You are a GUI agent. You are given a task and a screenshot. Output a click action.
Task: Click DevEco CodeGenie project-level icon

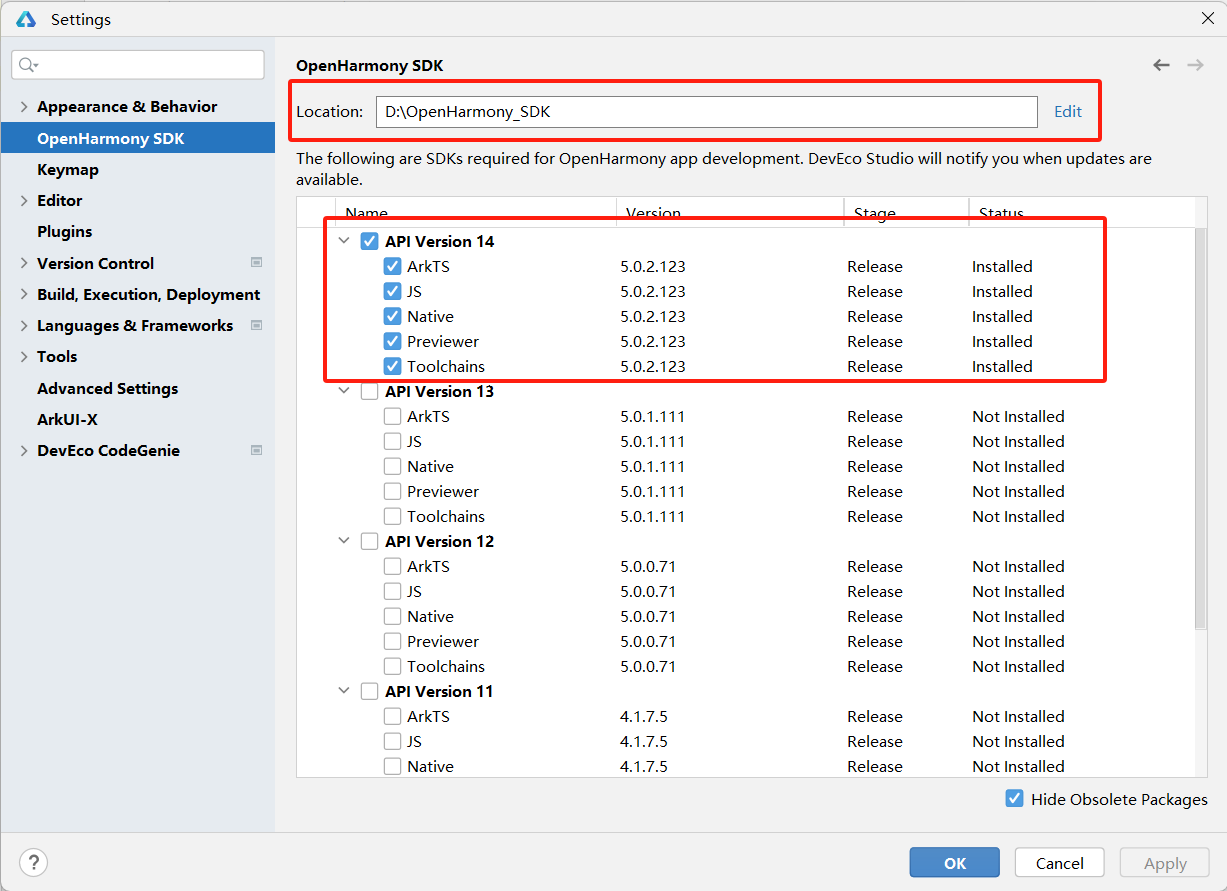click(256, 450)
